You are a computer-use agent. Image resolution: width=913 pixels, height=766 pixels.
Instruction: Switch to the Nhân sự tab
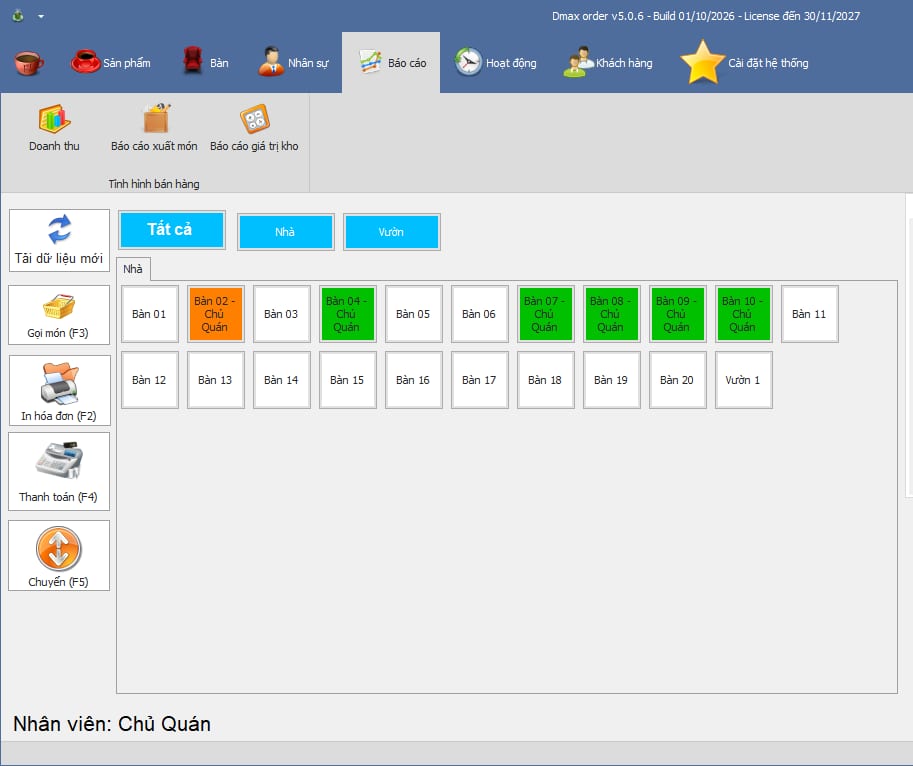293,62
